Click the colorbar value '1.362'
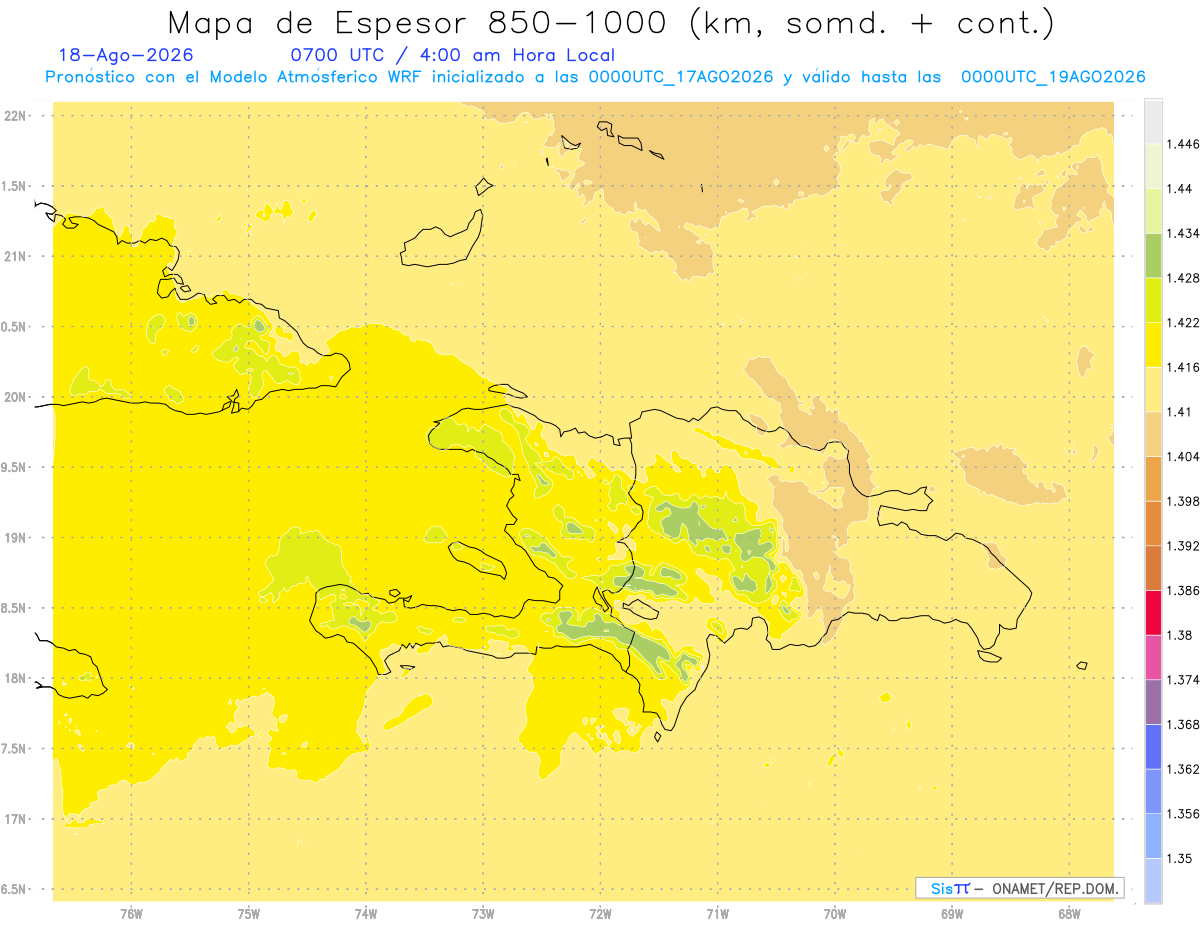Screen dimensions: 1200x927 click(x=1182, y=769)
